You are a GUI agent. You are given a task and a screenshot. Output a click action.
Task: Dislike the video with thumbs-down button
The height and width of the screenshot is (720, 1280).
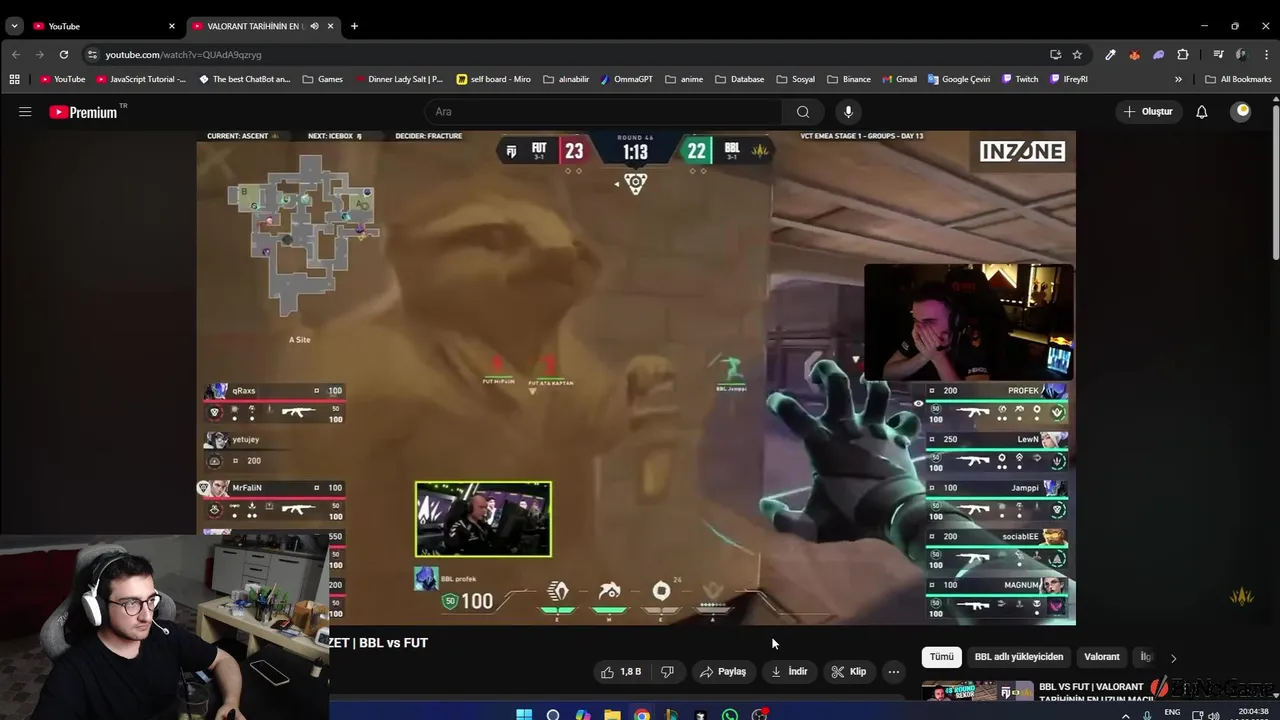(667, 672)
